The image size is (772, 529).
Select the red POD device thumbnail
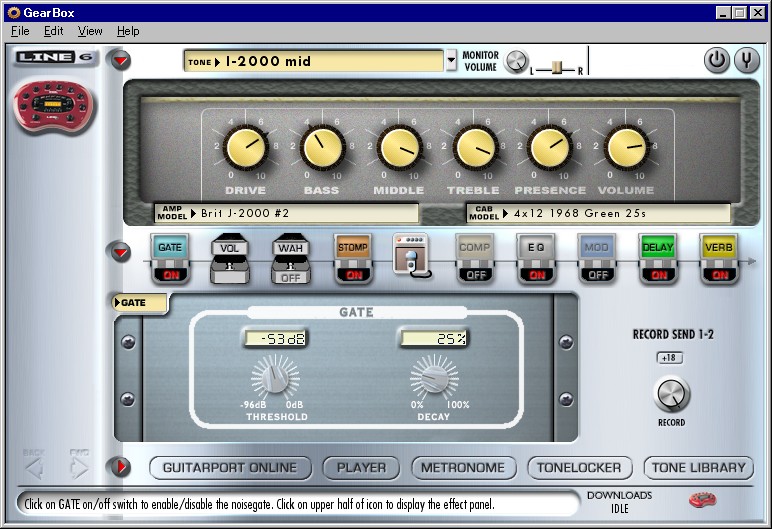[54, 106]
